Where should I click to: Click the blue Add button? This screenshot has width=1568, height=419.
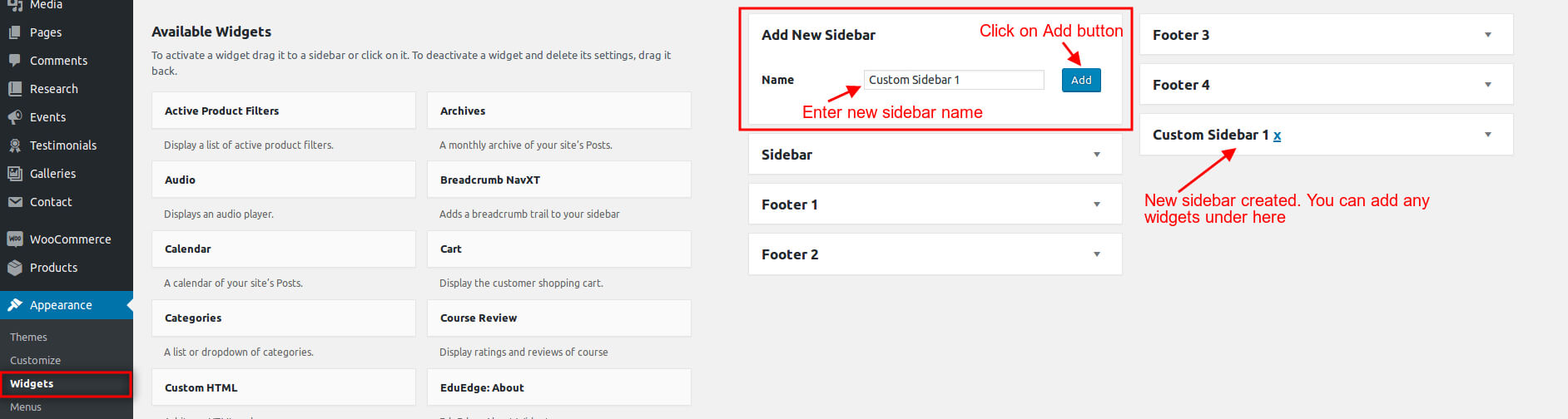point(1081,80)
